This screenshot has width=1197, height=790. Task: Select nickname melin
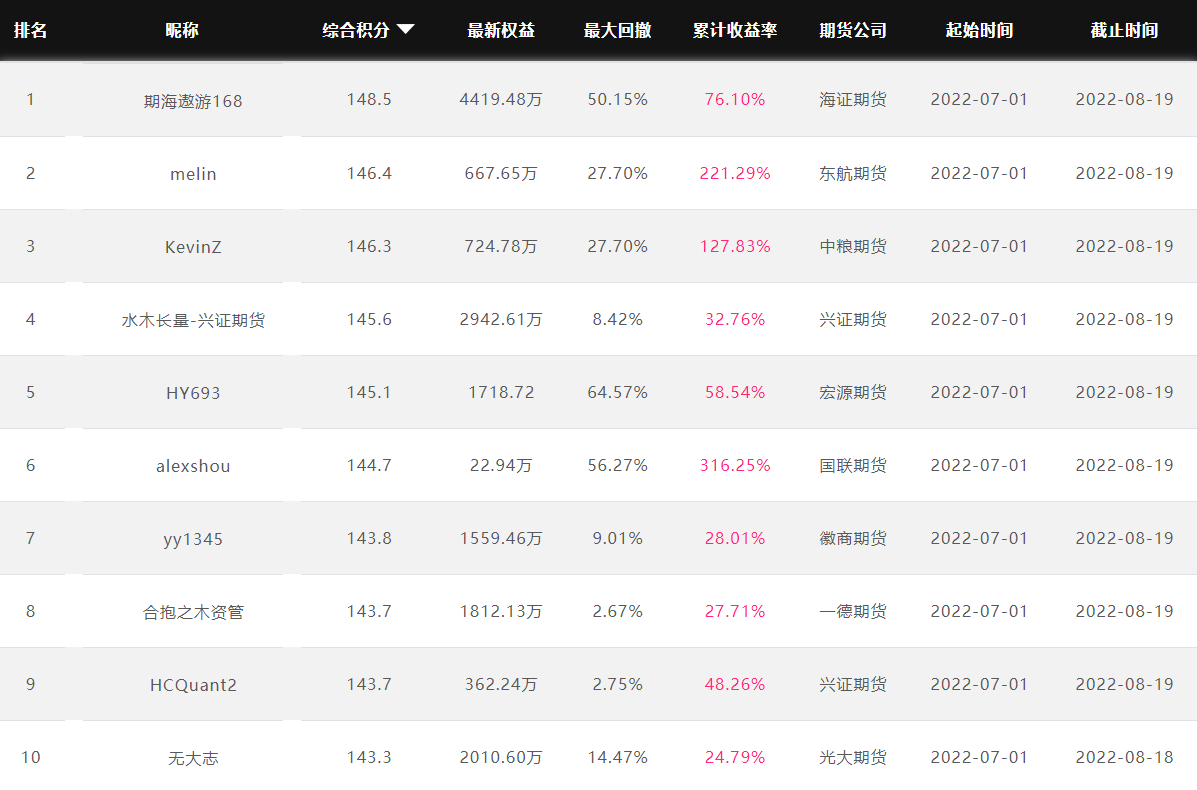193,174
